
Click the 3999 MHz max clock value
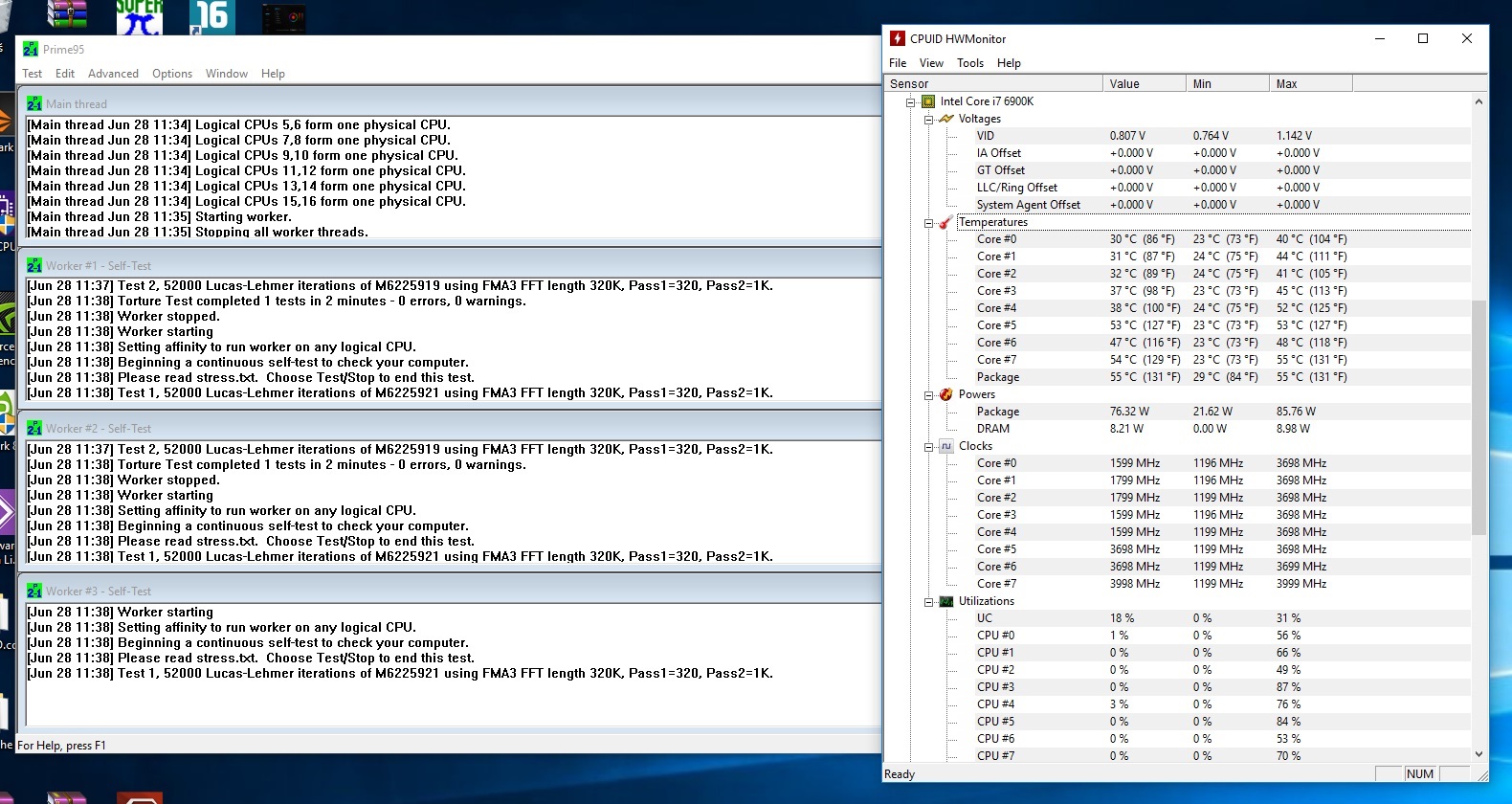[x=1301, y=584]
